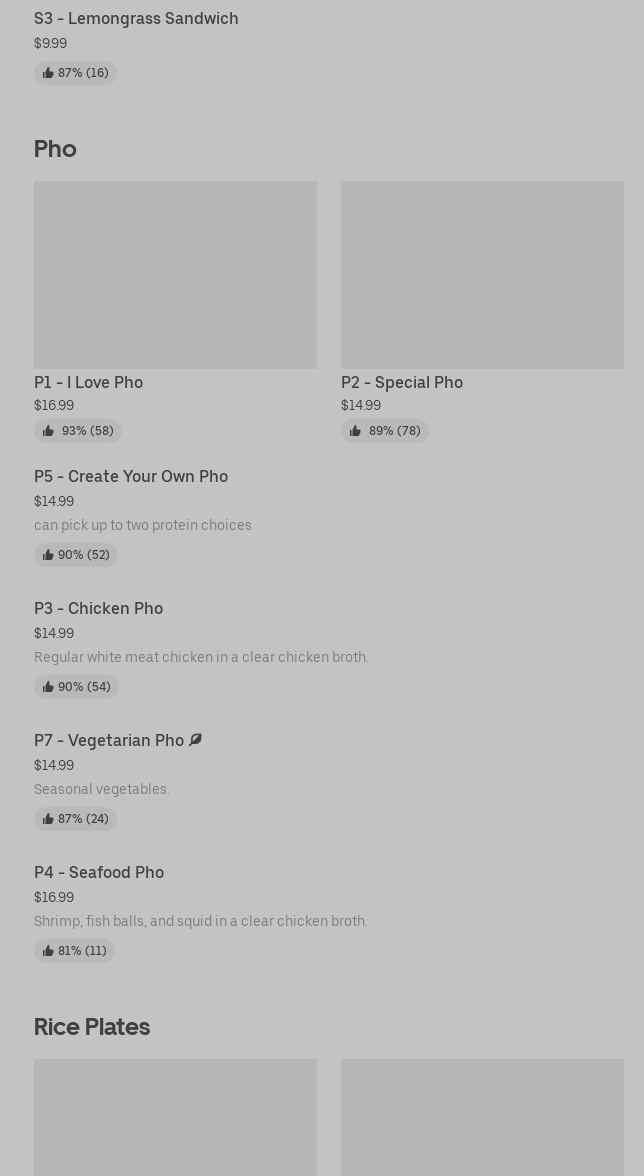Click thumbs-up icon on Special Pho rating
The image size is (644, 1176).
pyautogui.click(x=355, y=431)
